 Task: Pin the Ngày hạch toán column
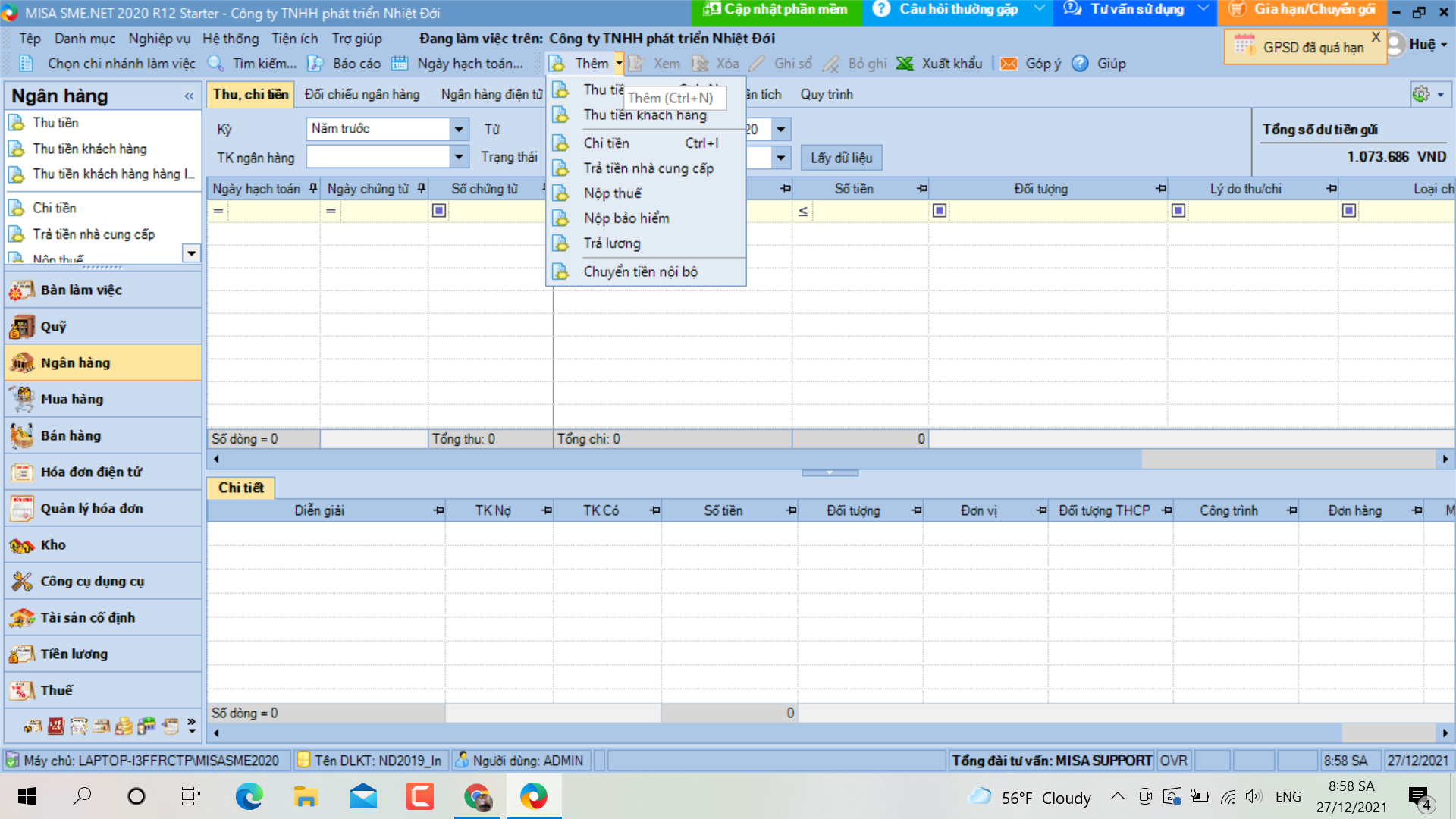pyautogui.click(x=313, y=188)
